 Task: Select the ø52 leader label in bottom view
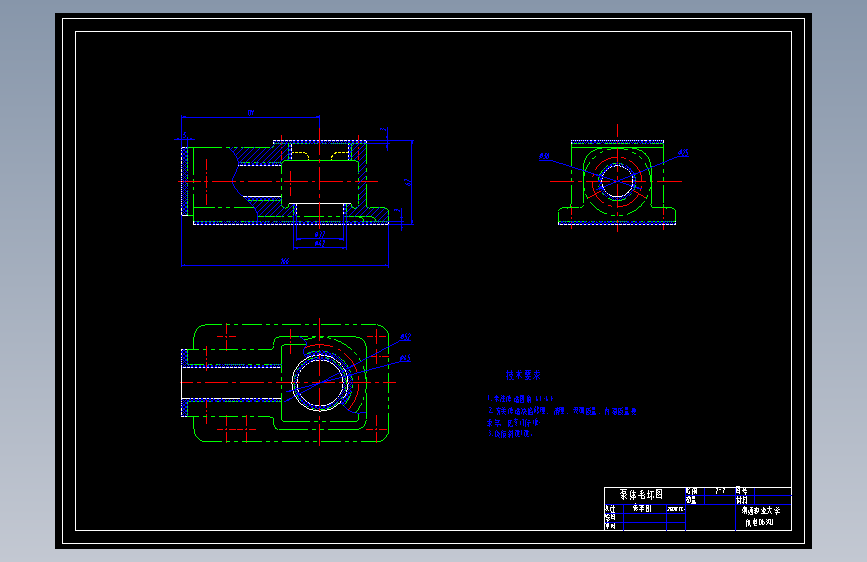point(405,336)
